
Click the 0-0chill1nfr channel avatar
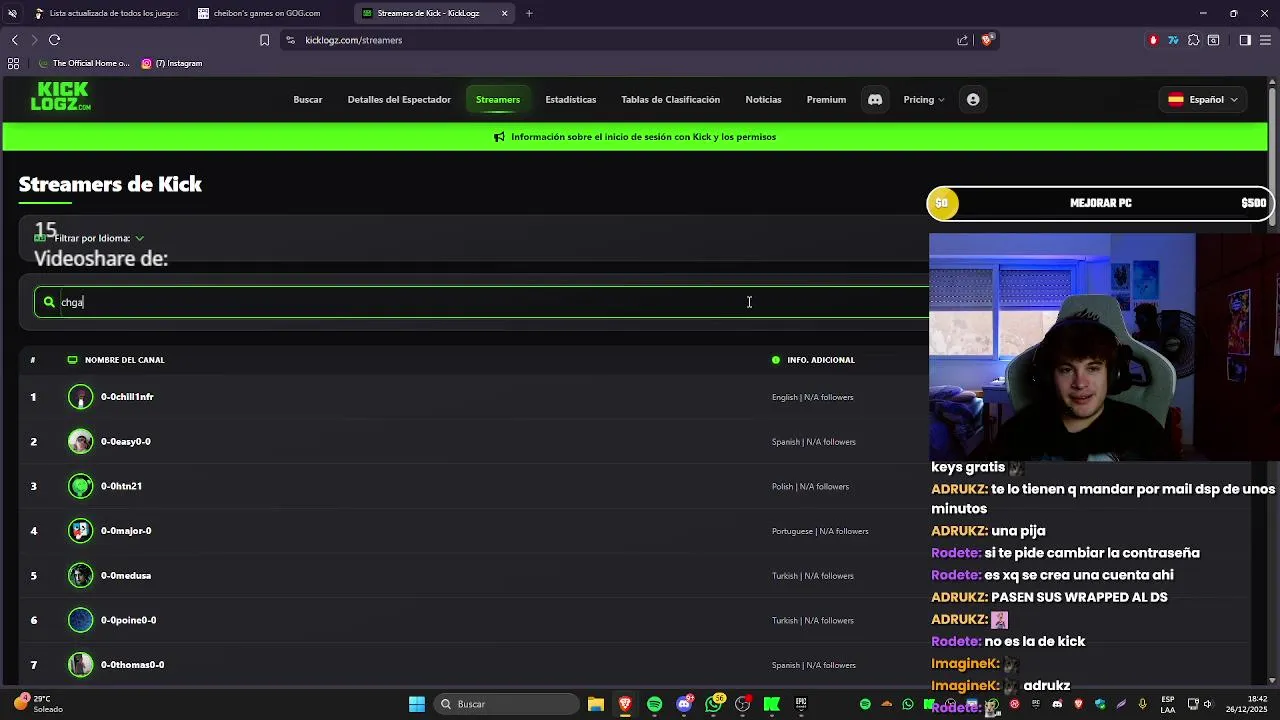click(80, 397)
